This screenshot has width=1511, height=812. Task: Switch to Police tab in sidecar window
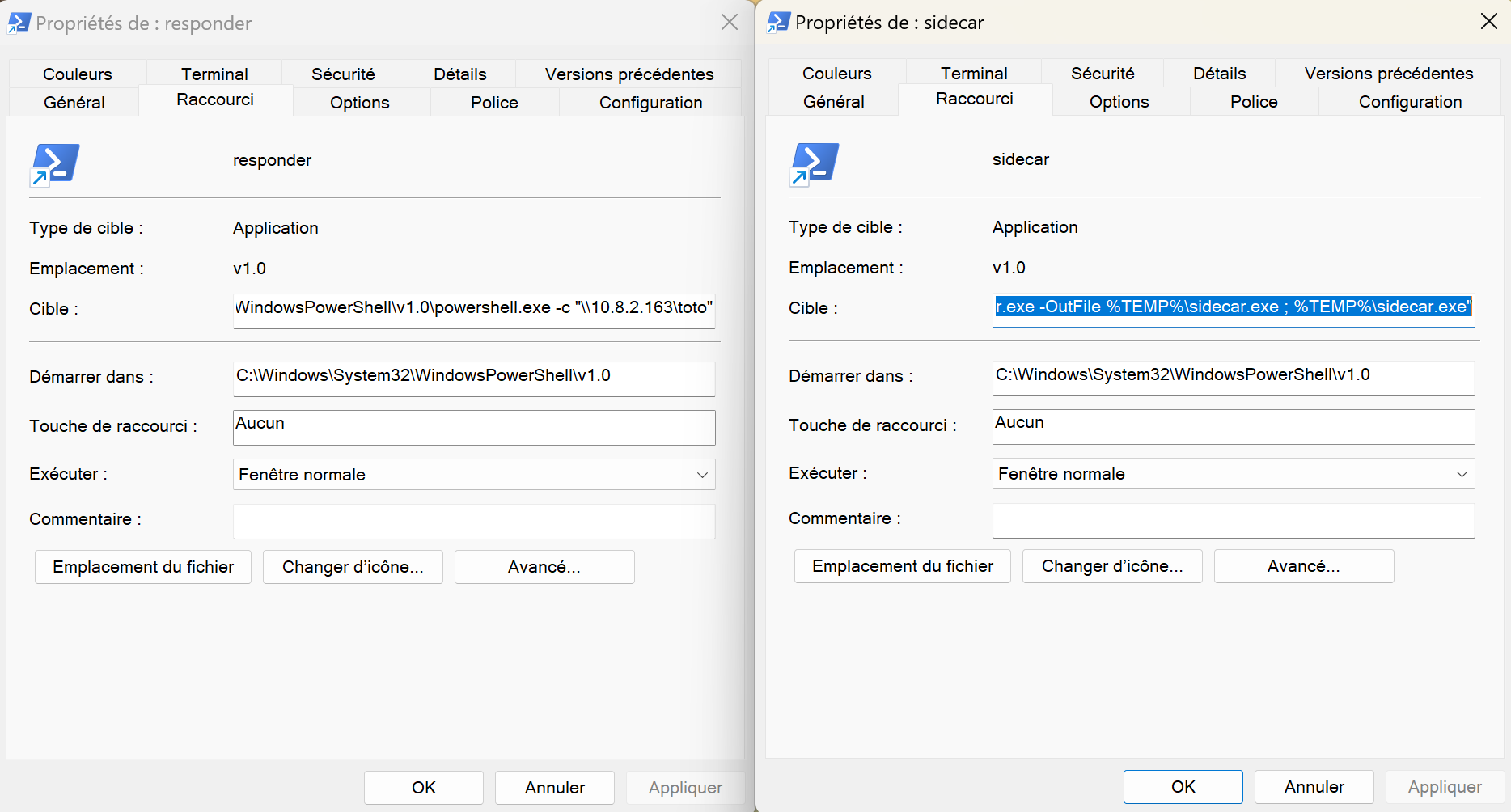tap(1254, 101)
